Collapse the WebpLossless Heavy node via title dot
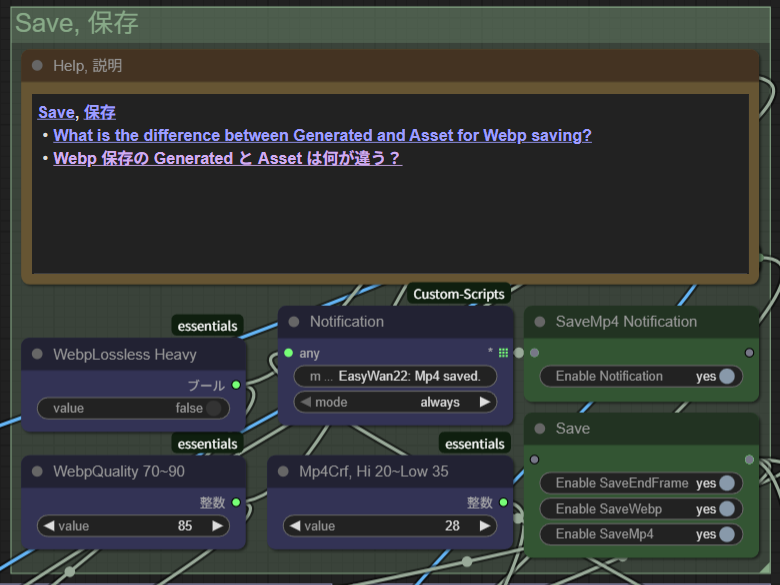Viewport: 780px width, 585px height. point(37,354)
